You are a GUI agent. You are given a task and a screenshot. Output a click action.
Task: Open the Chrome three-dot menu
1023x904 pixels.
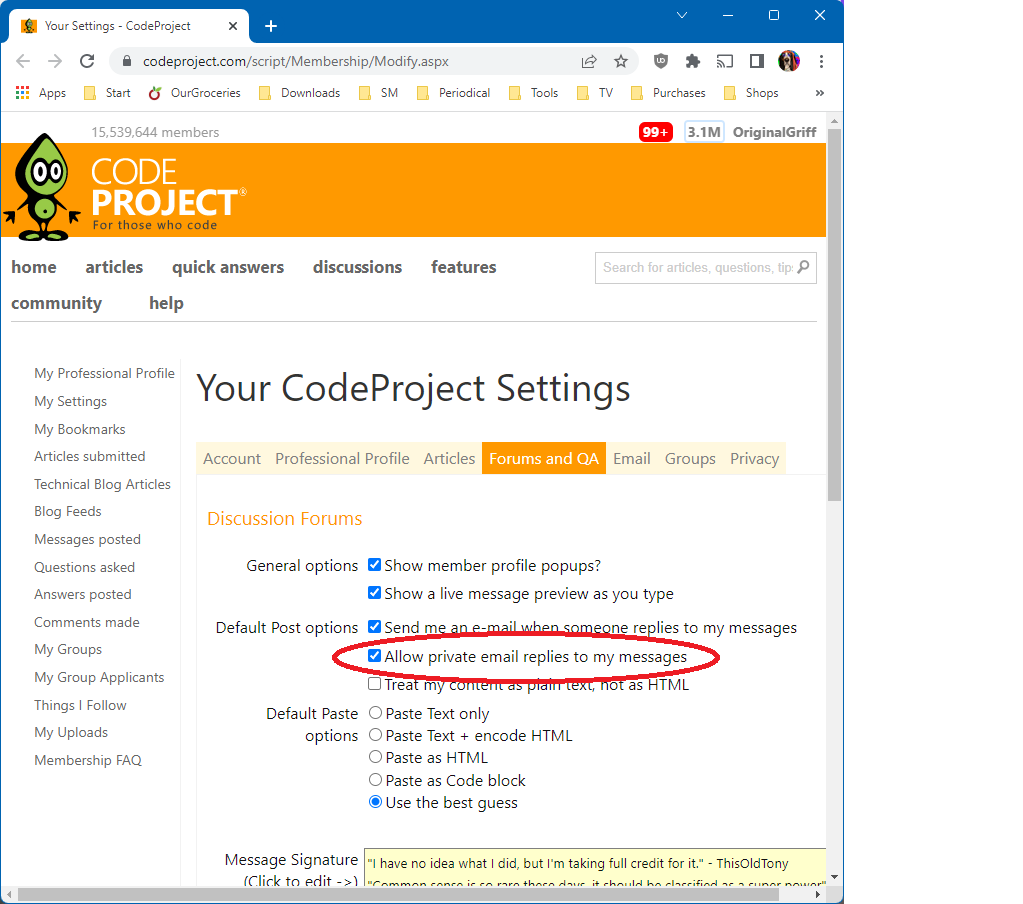821,61
